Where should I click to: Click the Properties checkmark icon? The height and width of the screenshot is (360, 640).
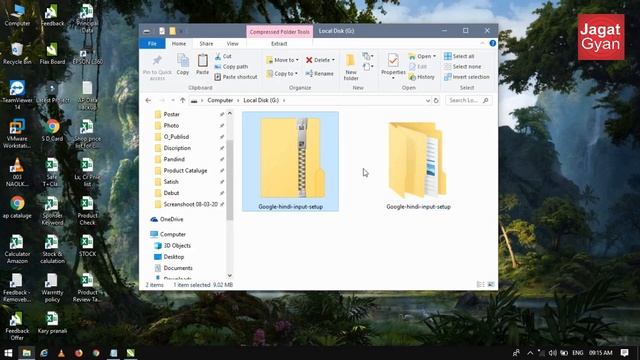[393, 61]
